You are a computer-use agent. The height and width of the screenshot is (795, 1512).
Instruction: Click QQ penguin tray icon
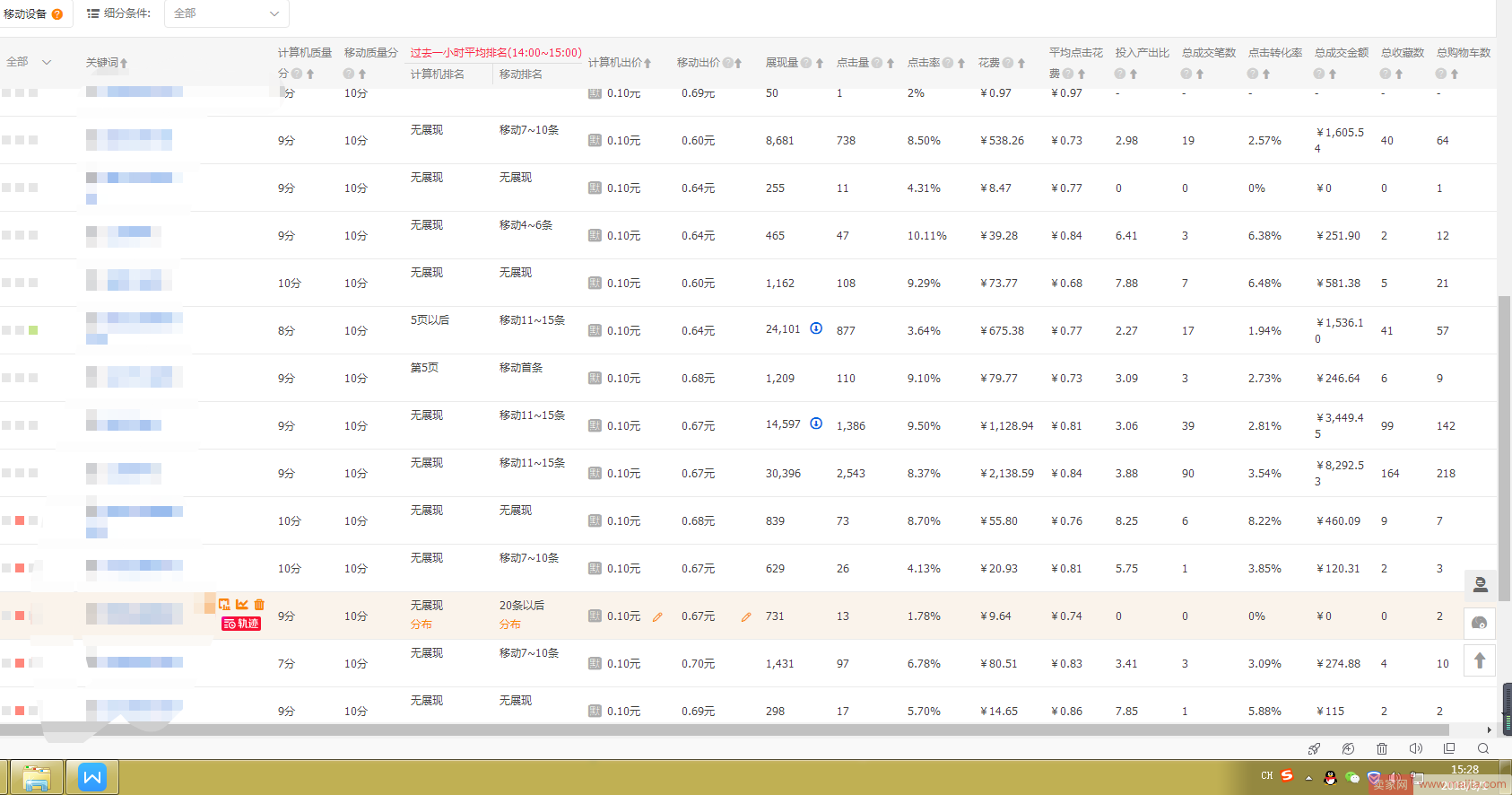(x=1331, y=778)
